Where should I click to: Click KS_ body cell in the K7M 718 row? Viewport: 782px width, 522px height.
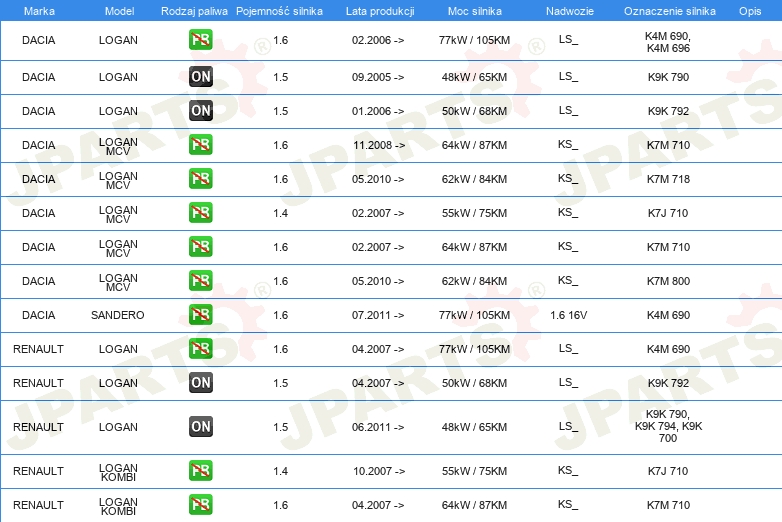(568, 179)
